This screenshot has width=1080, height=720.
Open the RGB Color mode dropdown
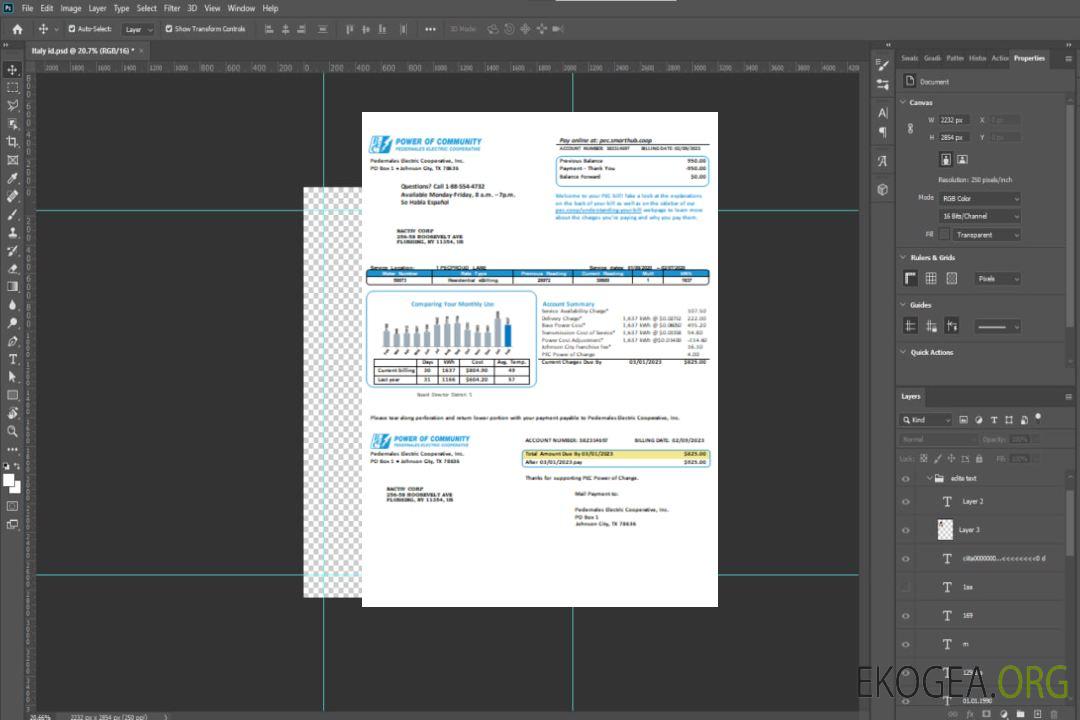coord(980,198)
